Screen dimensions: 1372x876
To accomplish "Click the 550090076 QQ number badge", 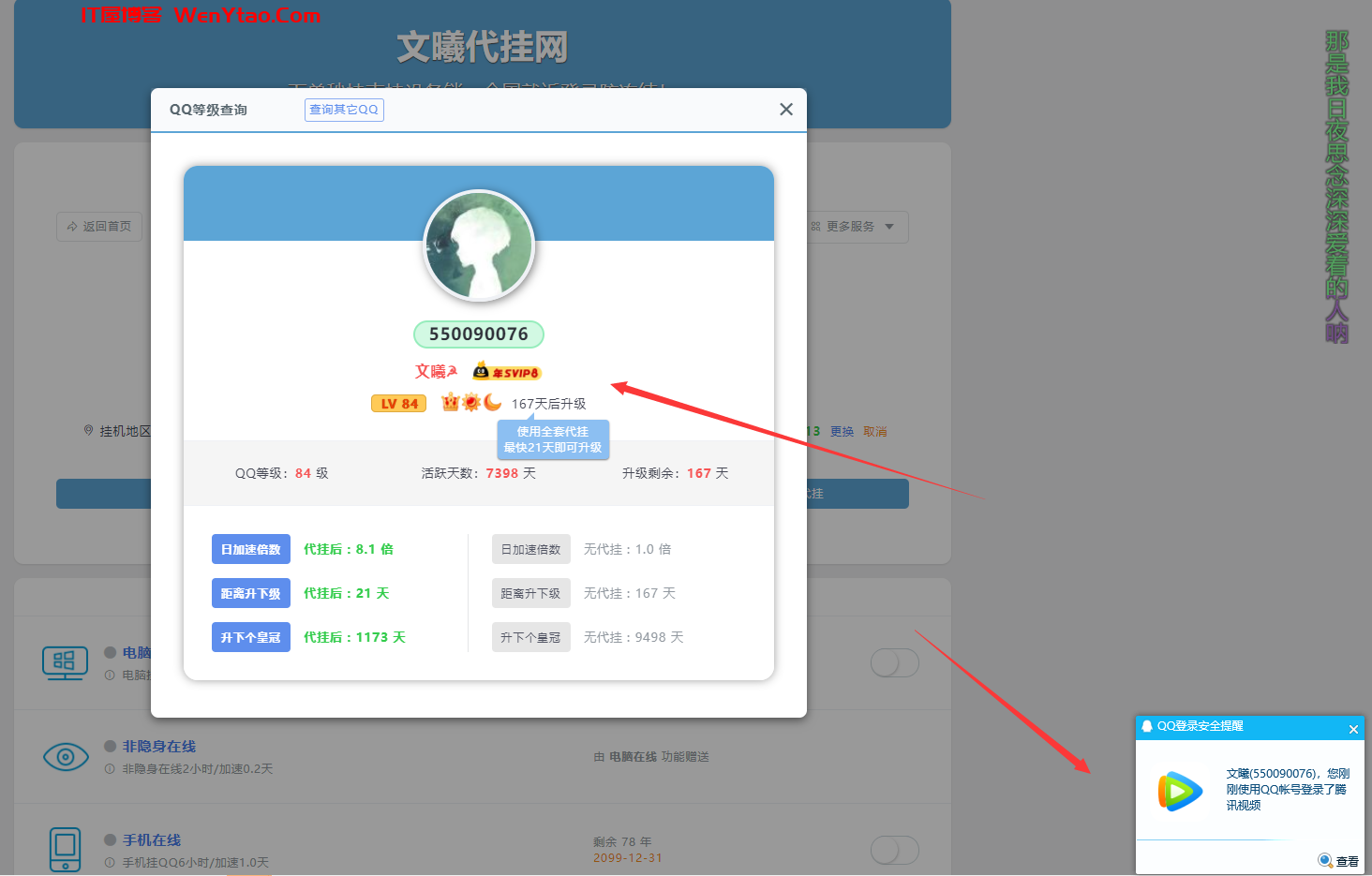I will [x=479, y=334].
